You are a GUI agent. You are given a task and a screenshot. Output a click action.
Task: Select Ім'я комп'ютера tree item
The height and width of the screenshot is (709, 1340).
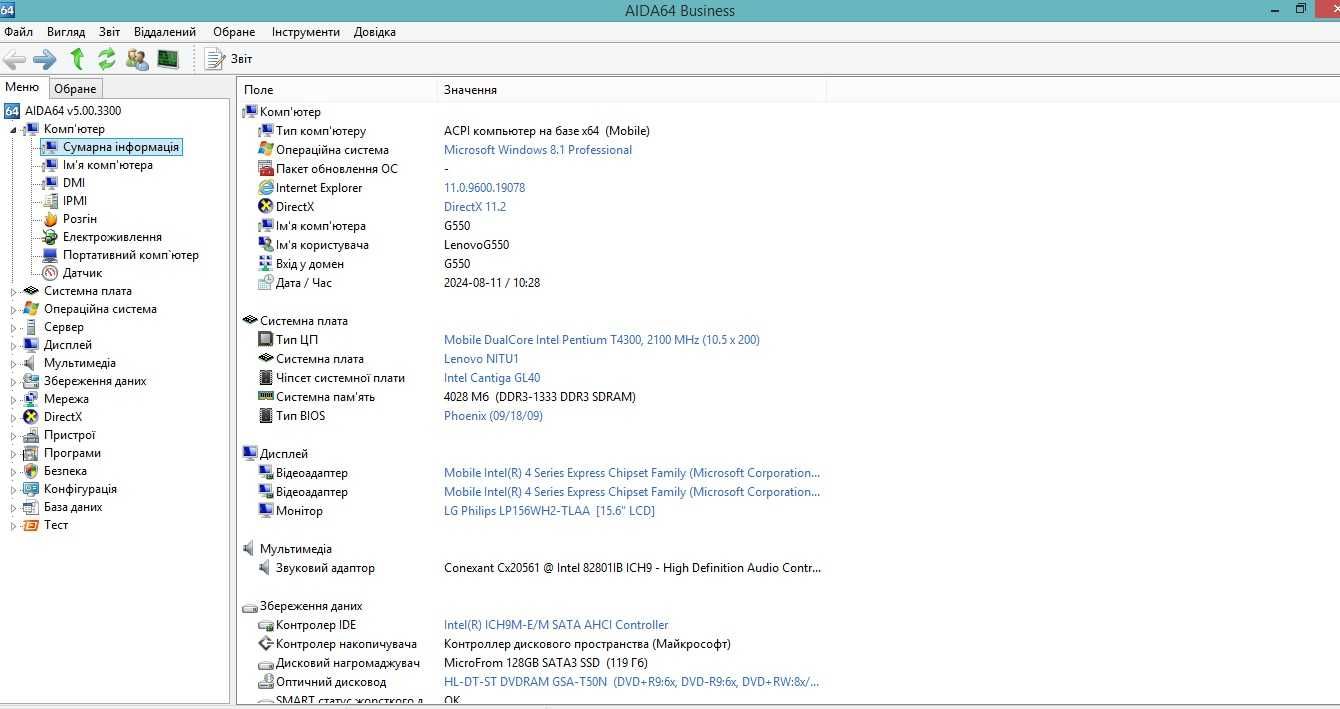coord(108,165)
